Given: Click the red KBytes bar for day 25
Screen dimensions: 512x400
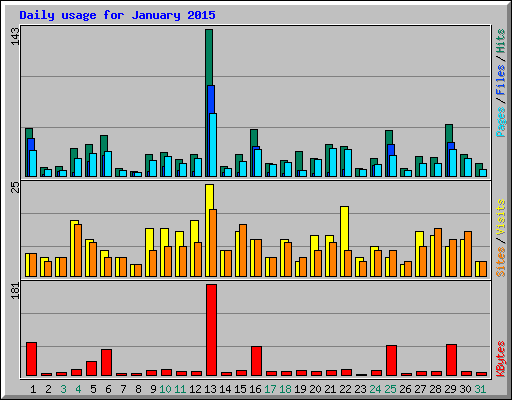Looking at the screenshot, I should click(391, 360).
